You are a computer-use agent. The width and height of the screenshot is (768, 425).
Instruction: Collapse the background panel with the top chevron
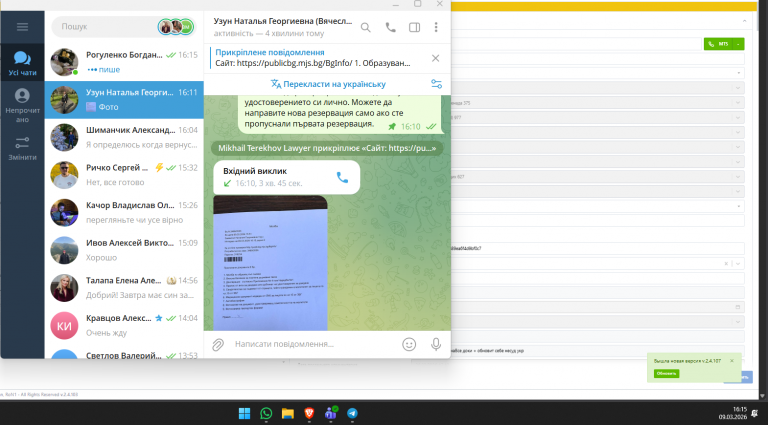pyautogui.click(x=744, y=21)
